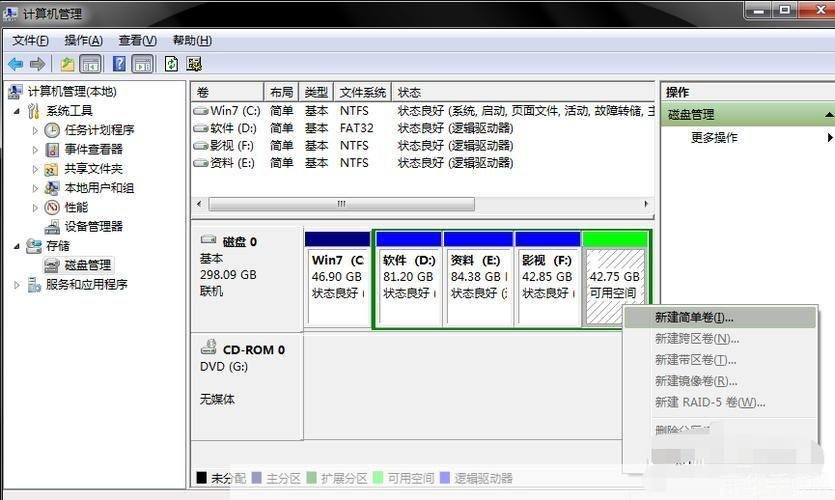Toggle the Show/Hide Action Pane icon
The width and height of the screenshot is (835, 500).
tap(143, 64)
